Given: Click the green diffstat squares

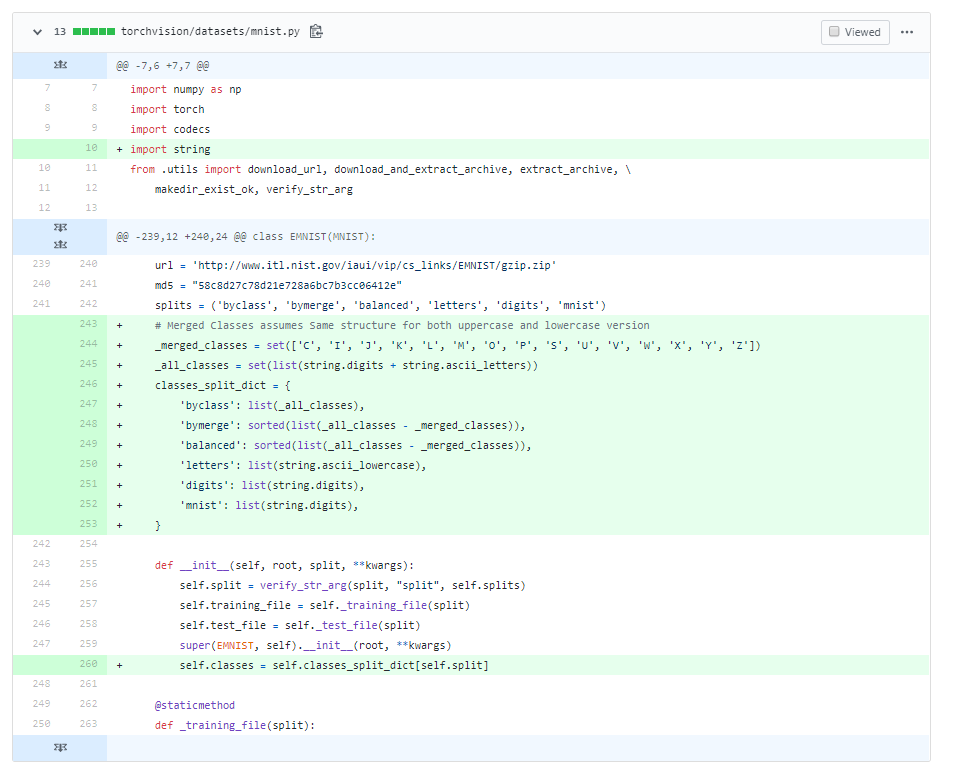Looking at the screenshot, I should (x=93, y=32).
